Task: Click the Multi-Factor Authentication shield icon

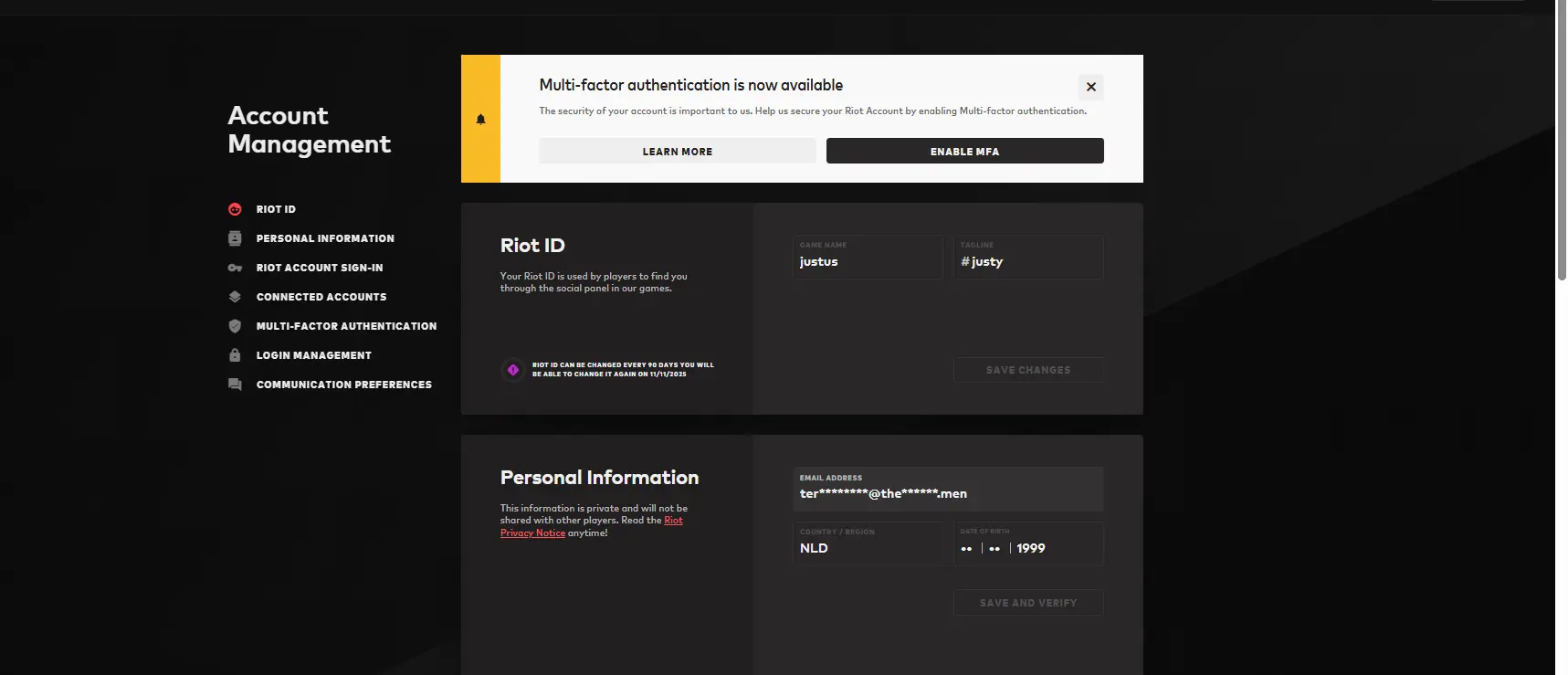Action: point(235,326)
